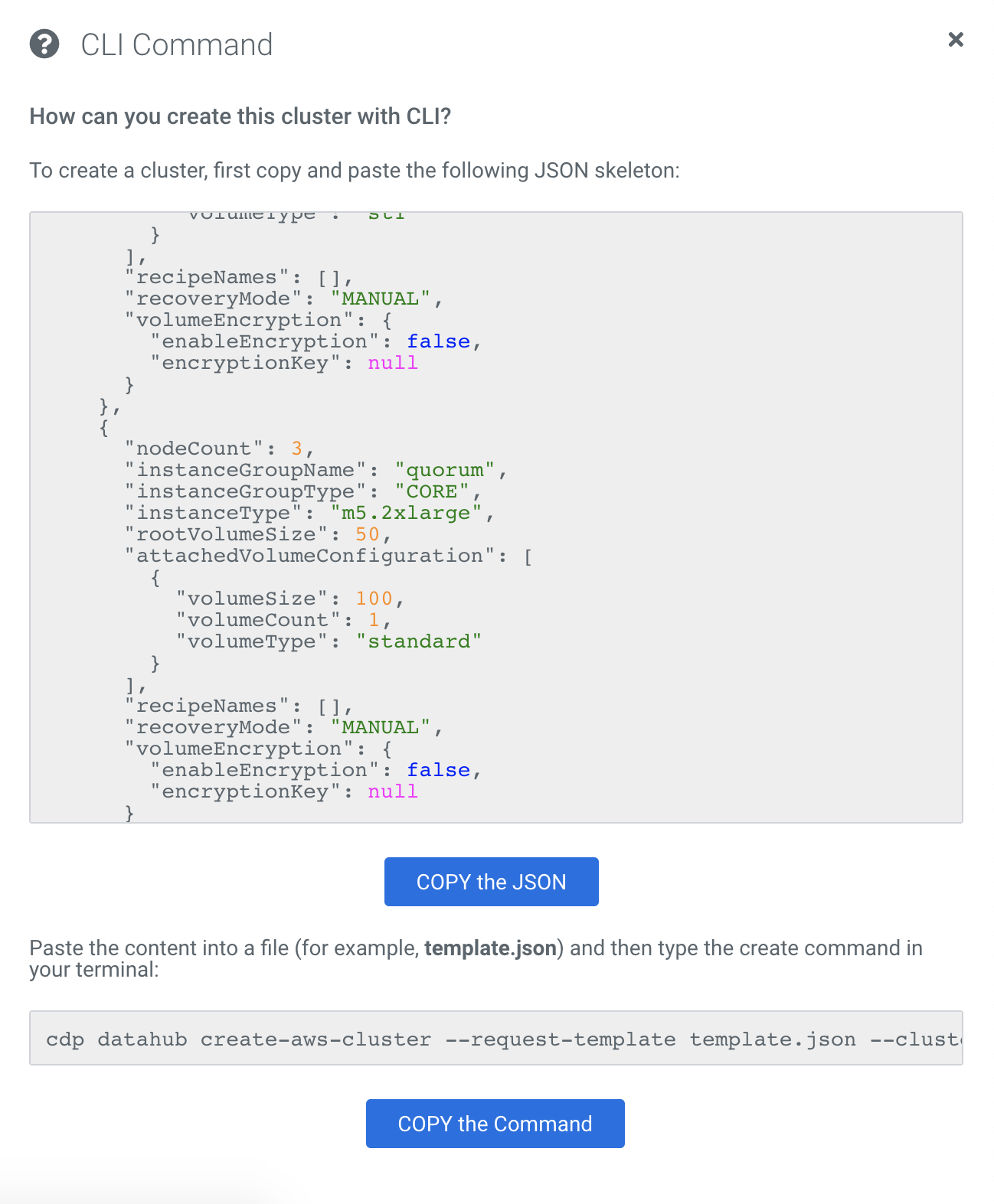The height and width of the screenshot is (1204, 994).
Task: Click the instanceType key in JSON
Action: click(213, 513)
